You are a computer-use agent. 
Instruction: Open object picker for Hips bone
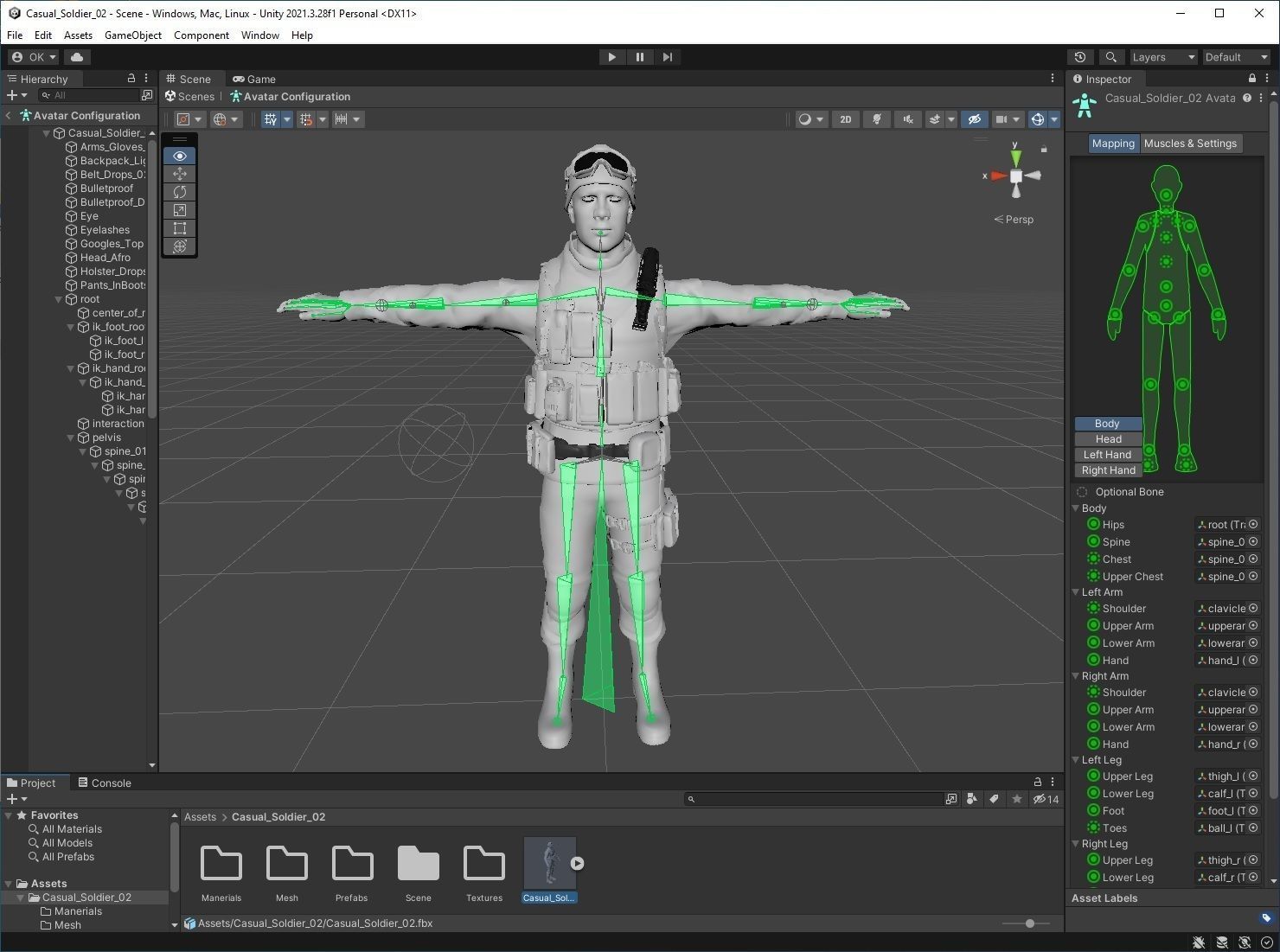coord(1253,525)
